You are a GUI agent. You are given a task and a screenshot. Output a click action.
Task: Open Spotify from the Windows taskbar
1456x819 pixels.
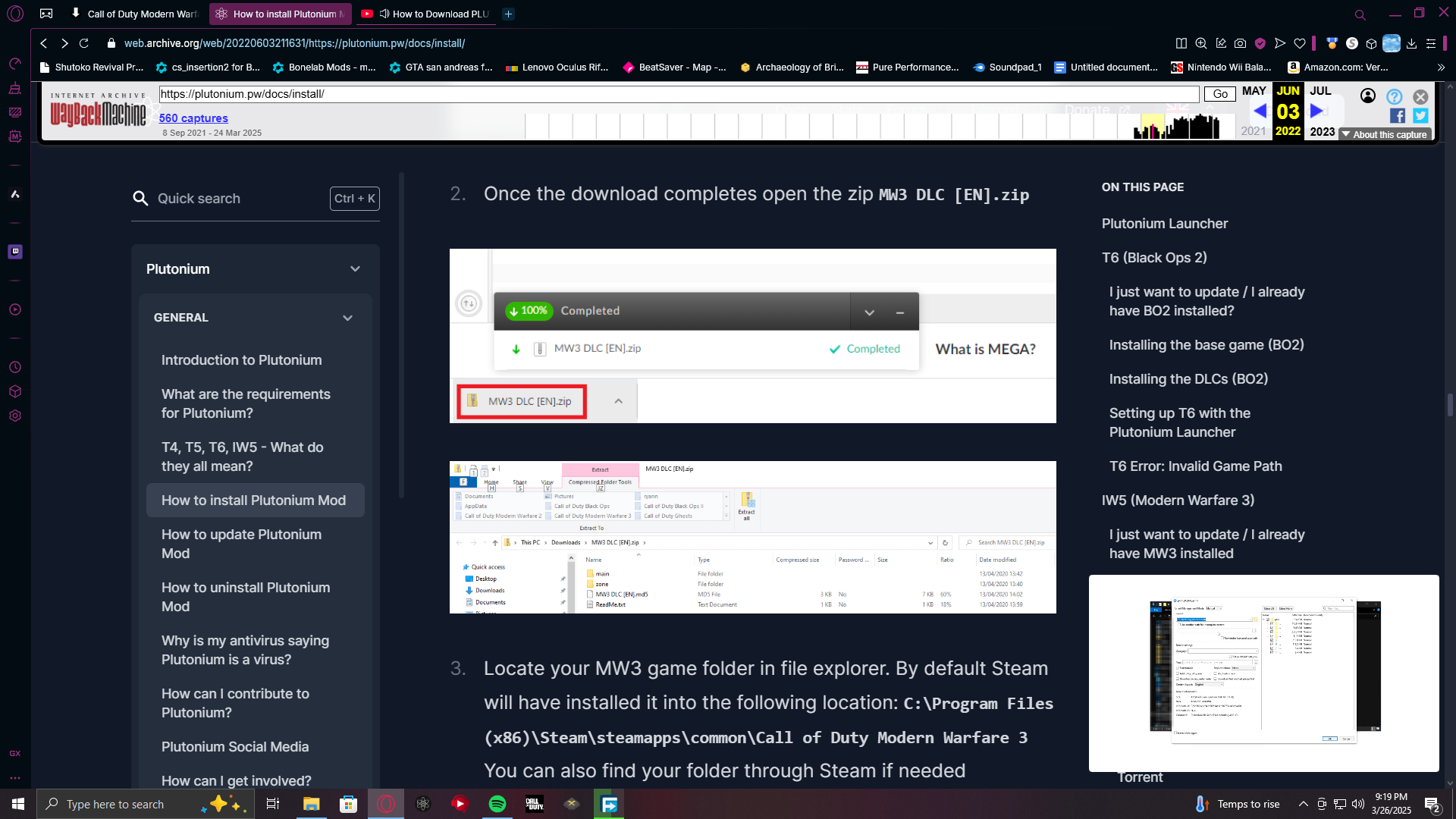click(497, 804)
